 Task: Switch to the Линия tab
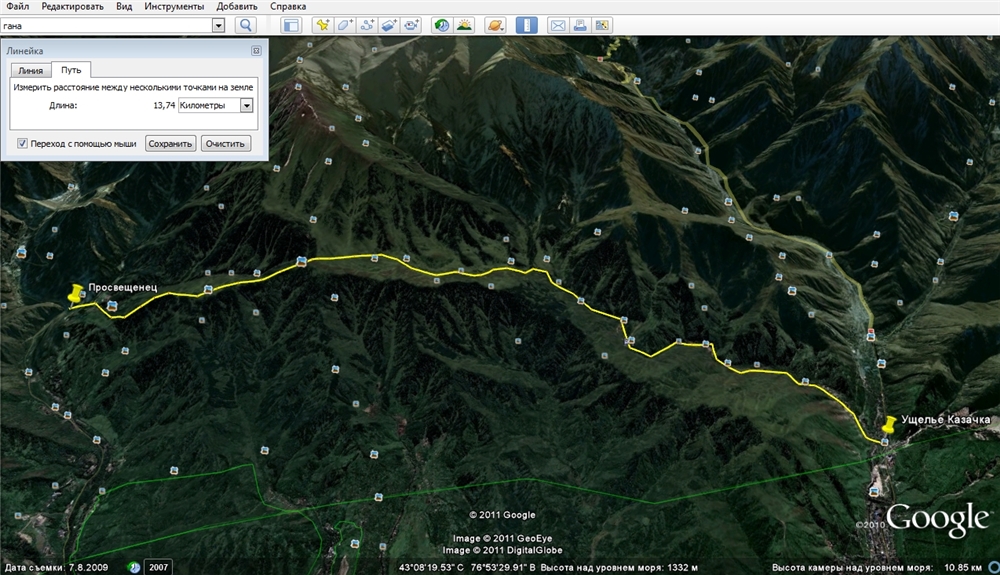[30, 70]
